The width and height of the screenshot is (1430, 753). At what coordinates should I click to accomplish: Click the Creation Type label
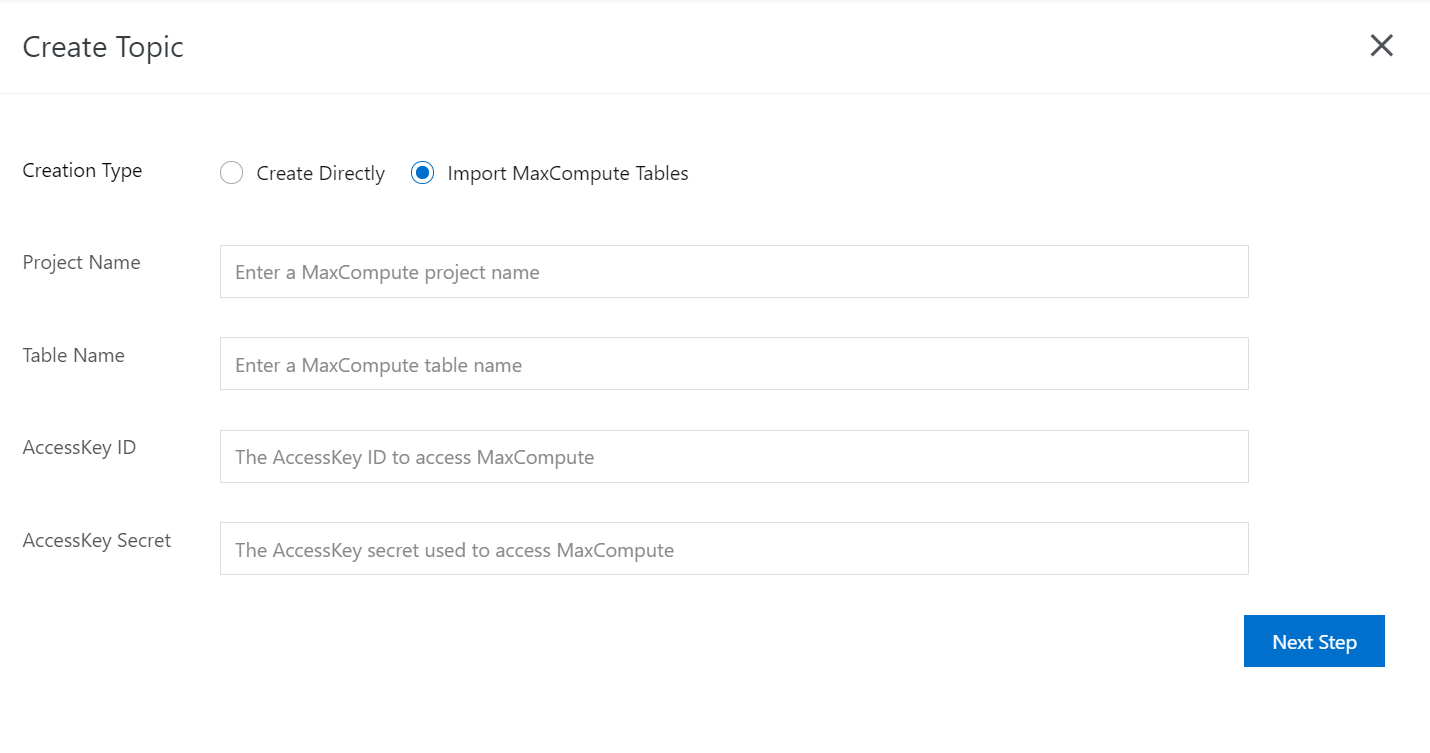point(82,171)
